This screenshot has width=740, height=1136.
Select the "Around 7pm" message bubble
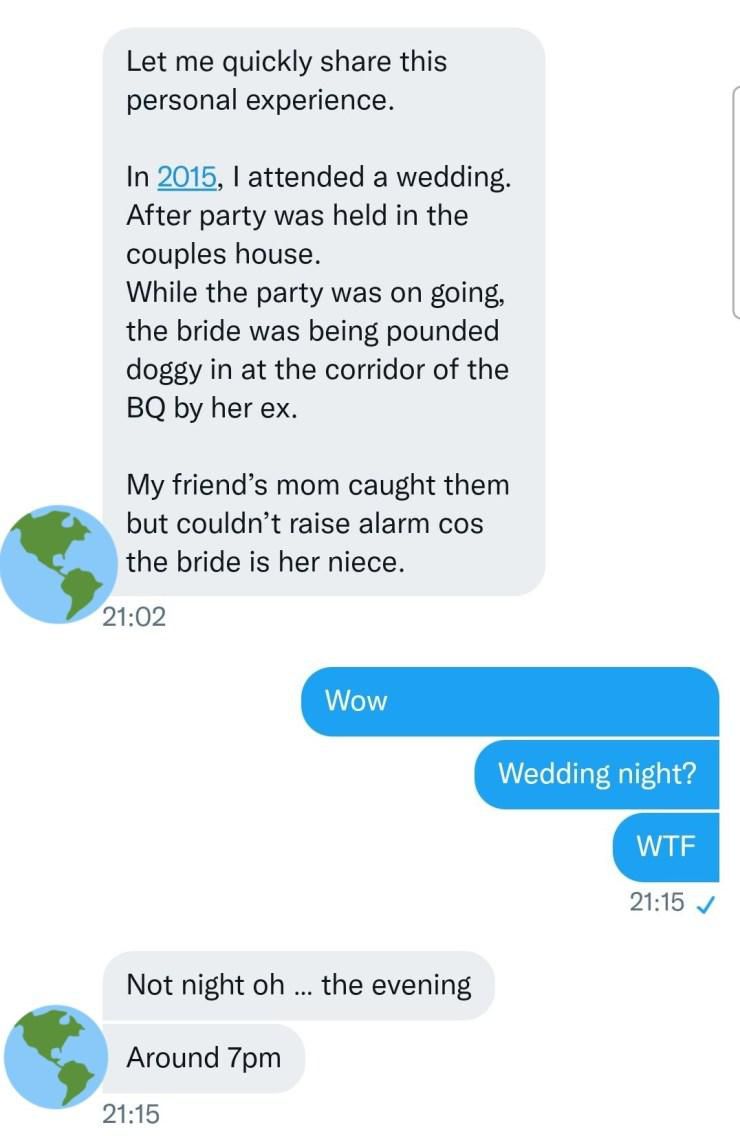tap(204, 1057)
